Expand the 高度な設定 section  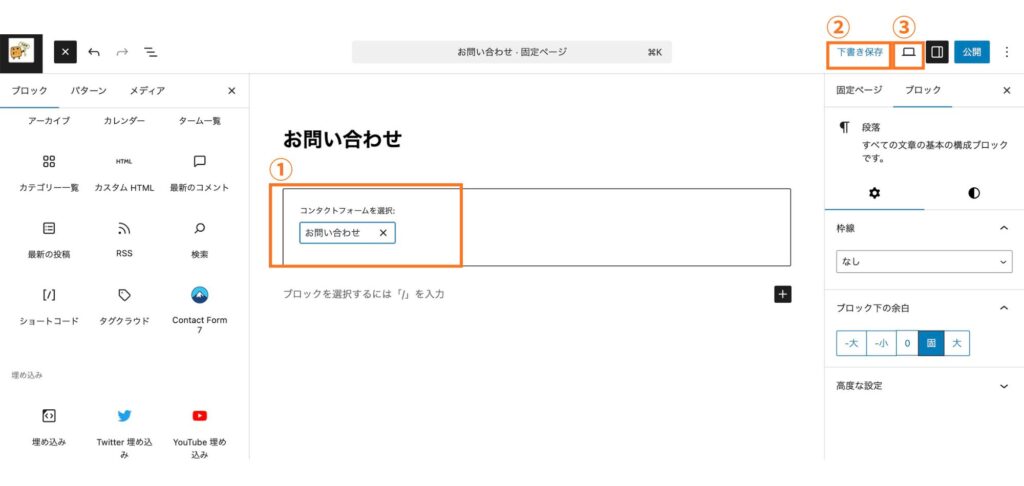pyautogui.click(x=1004, y=386)
